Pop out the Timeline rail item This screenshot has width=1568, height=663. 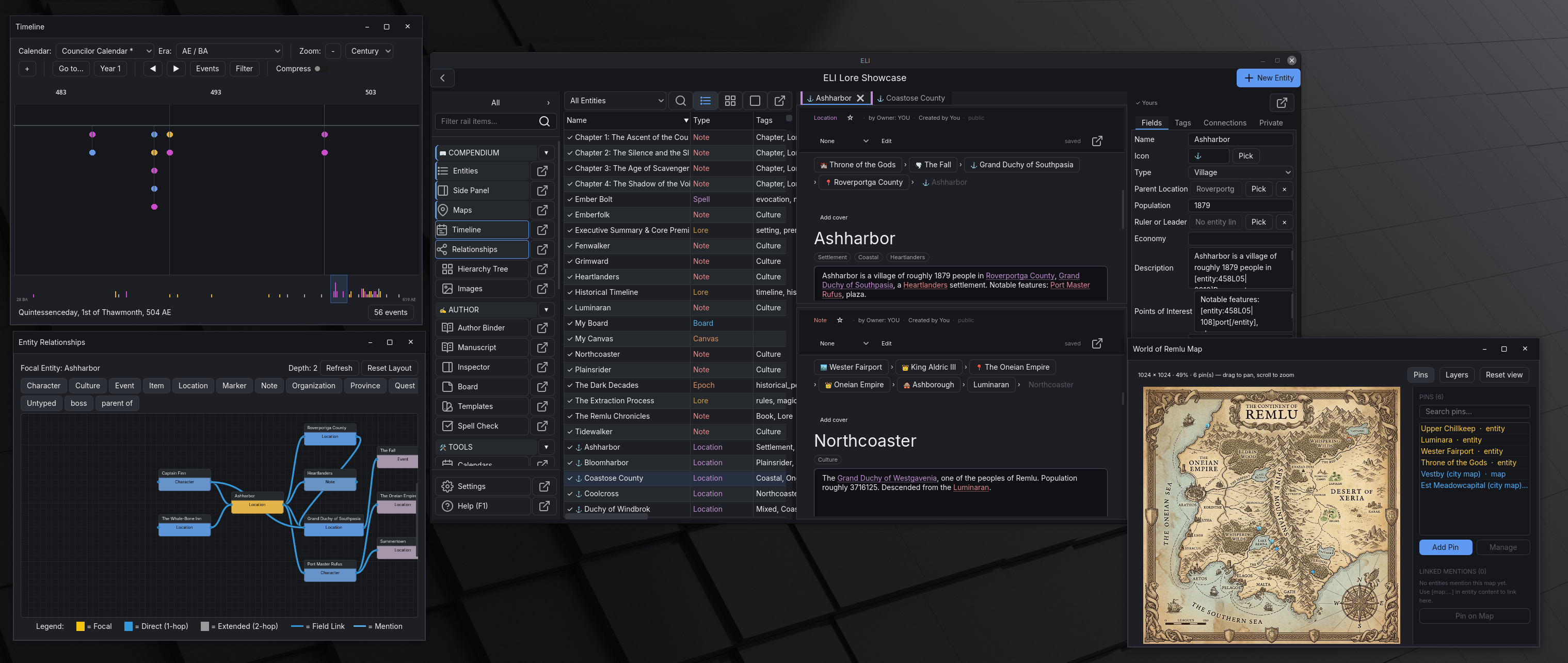542,230
